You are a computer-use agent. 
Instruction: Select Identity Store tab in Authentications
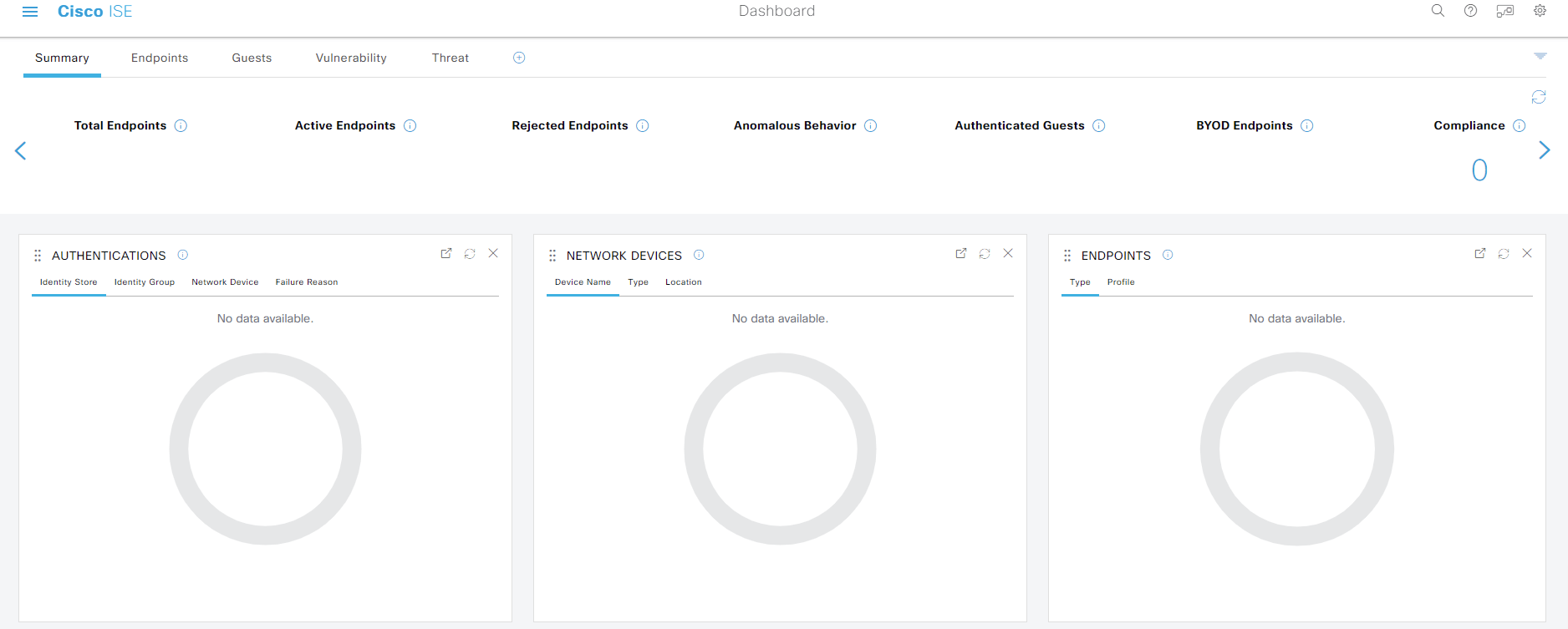pyautogui.click(x=69, y=282)
